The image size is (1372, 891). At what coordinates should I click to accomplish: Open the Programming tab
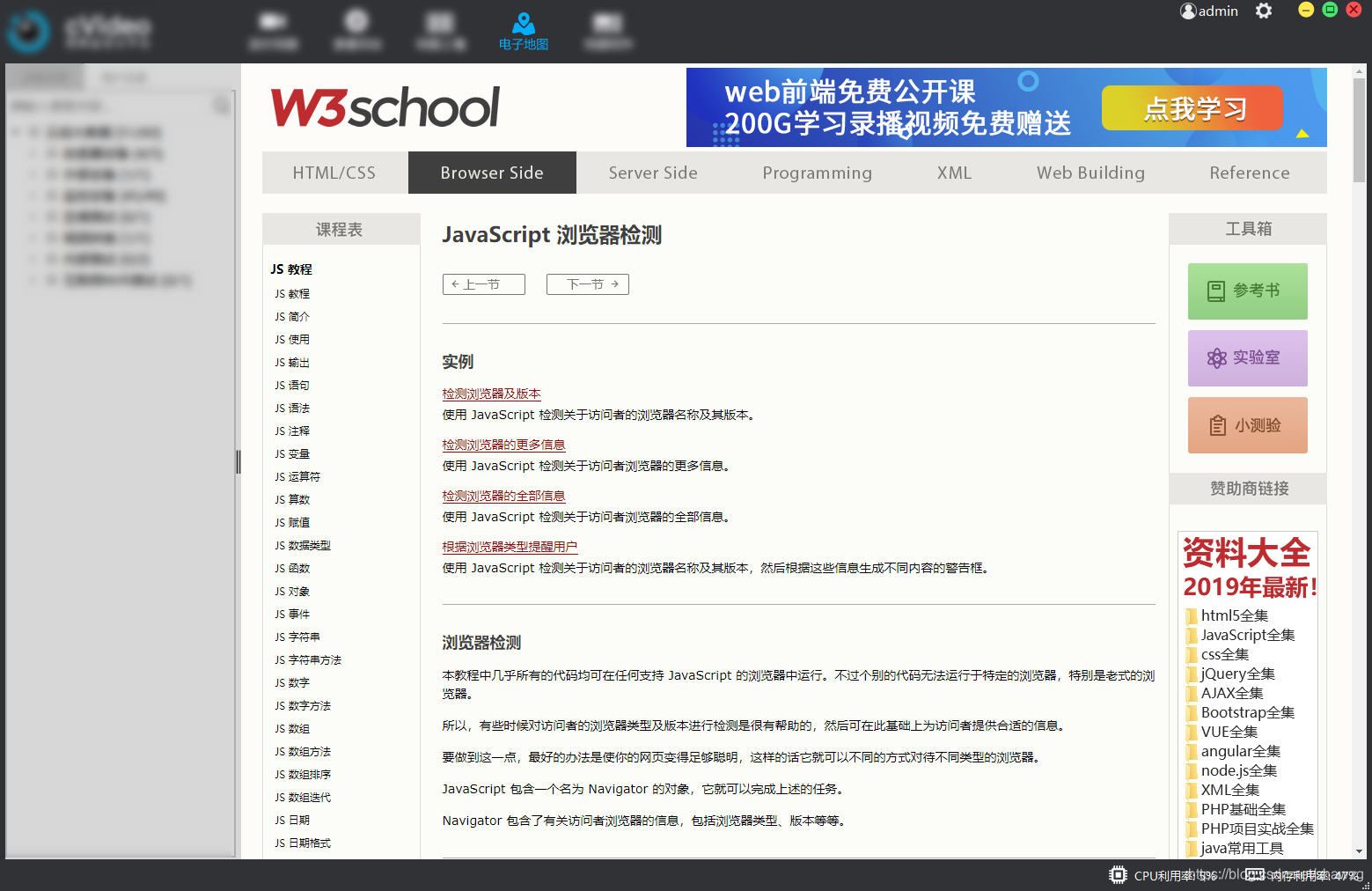[818, 173]
